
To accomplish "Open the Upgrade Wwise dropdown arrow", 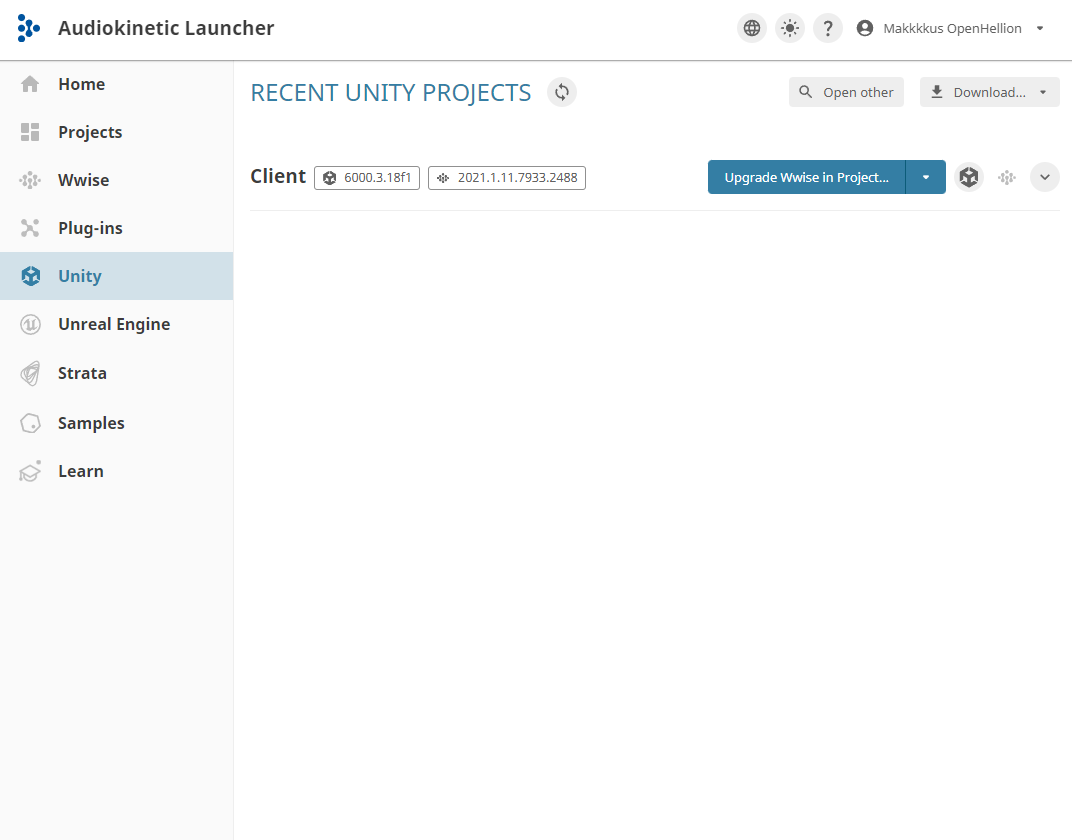I will [926, 177].
